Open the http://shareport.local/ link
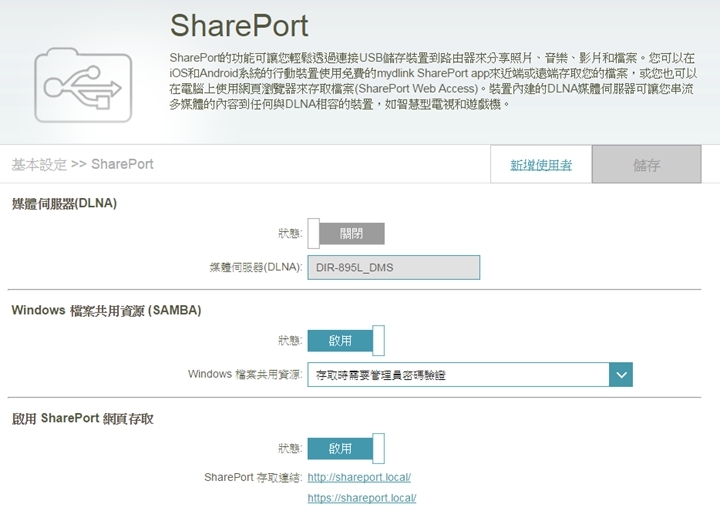 (x=359, y=477)
